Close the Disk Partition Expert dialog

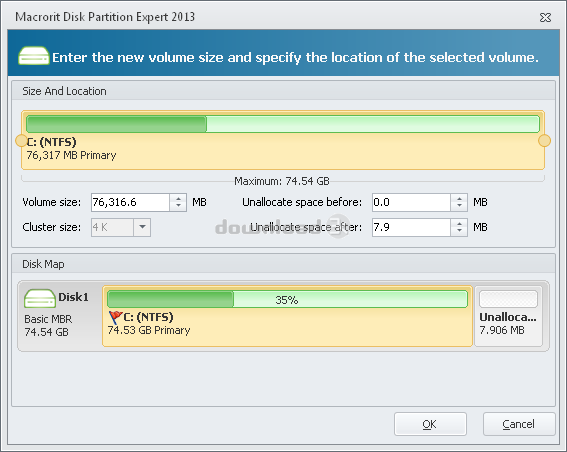pyautogui.click(x=545, y=17)
